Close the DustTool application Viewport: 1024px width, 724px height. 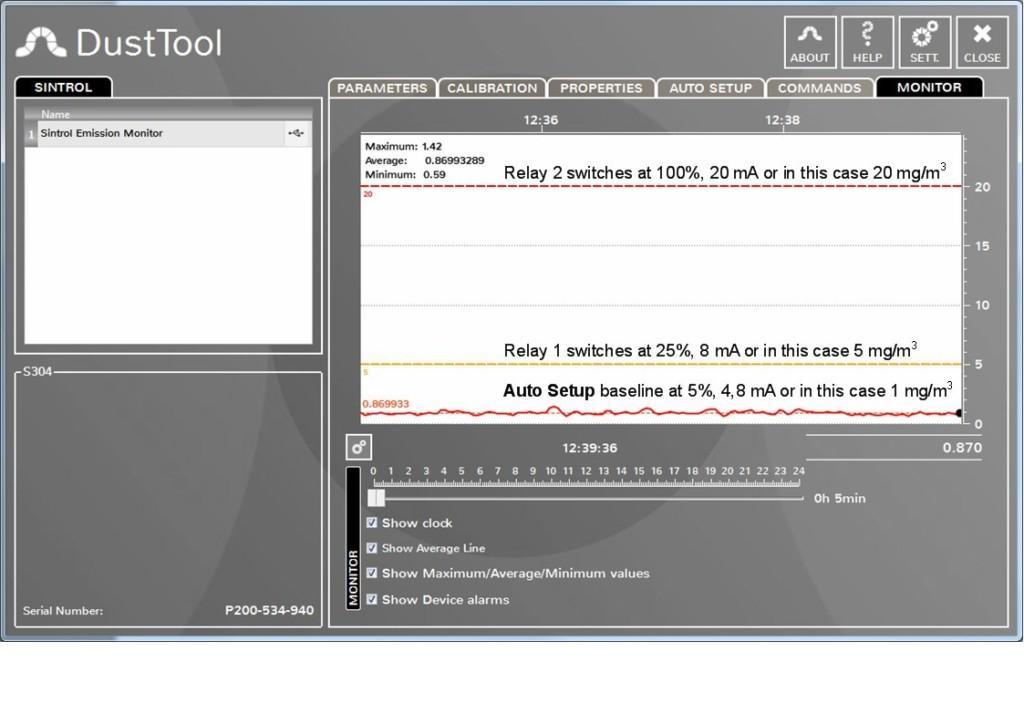(x=982, y=42)
